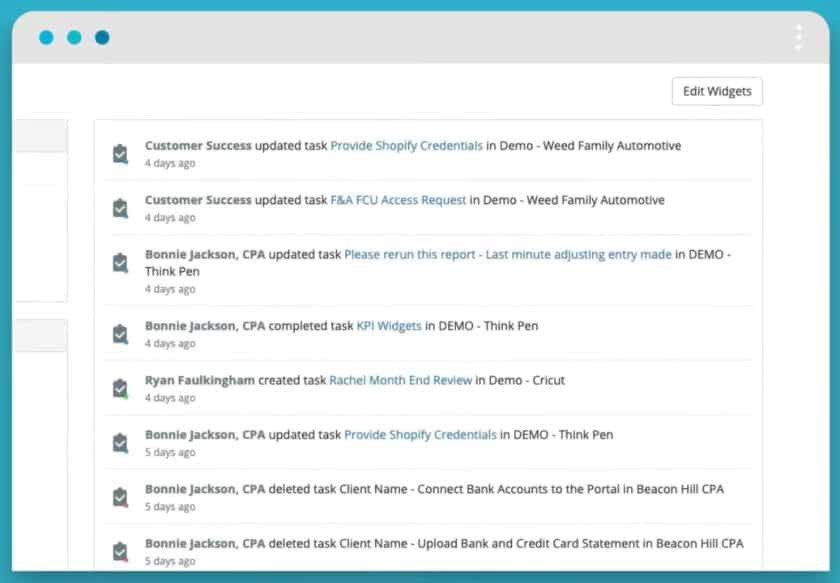Open Provide Shopify Credentials link in Weed Family Automotive row
This screenshot has width=840, height=583.
pos(407,146)
